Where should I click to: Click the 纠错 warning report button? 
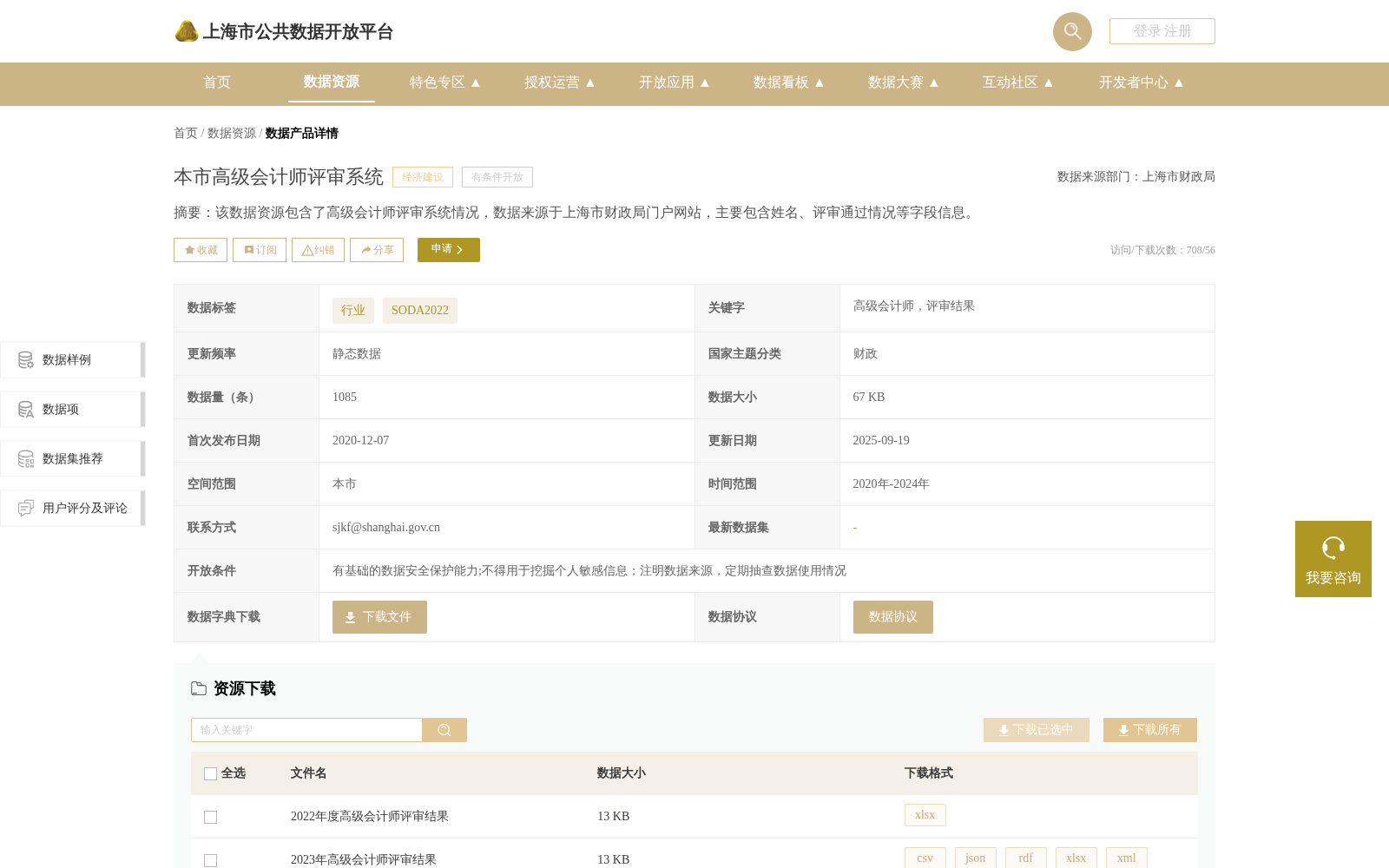coord(318,250)
